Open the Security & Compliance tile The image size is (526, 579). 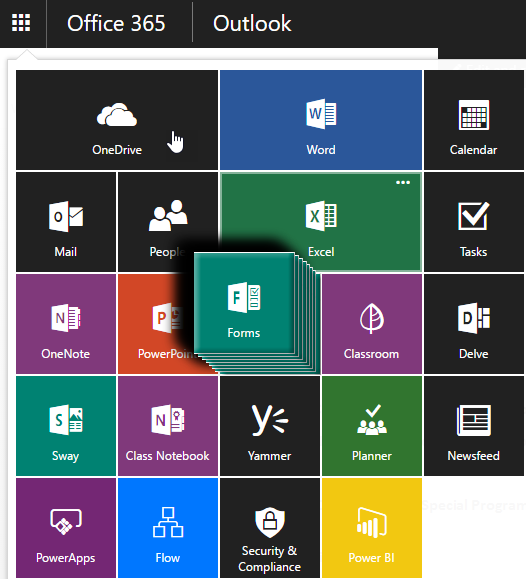click(270, 528)
